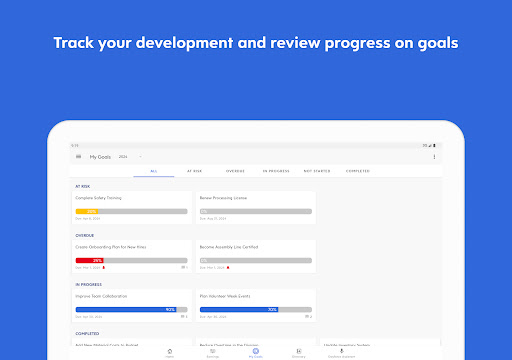Open comments on Improve Team Collaboration card
The width and height of the screenshot is (512, 360).
(x=184, y=316)
